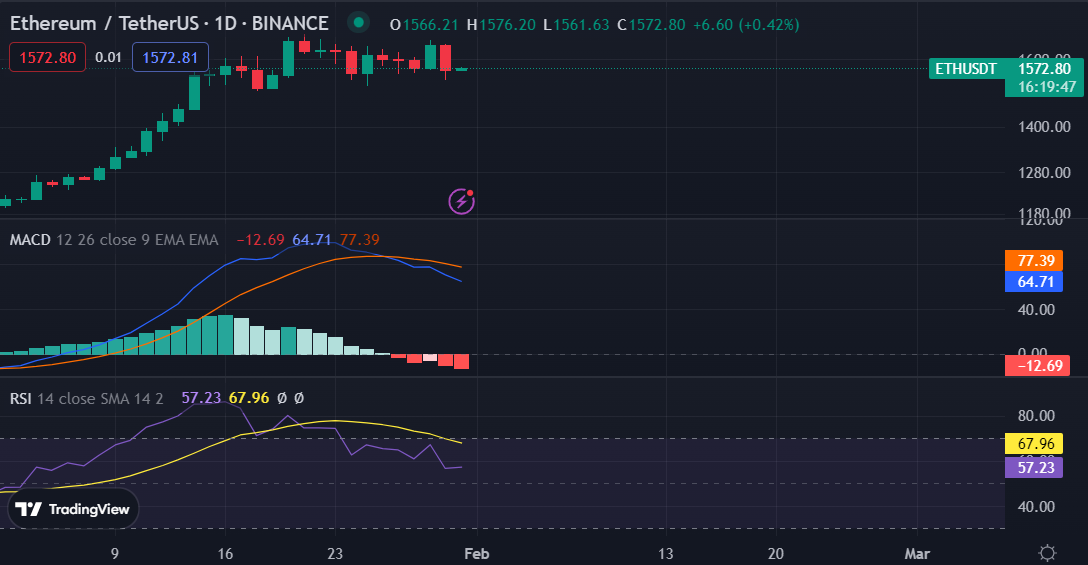Screen dimensions: 1088x565
Task: Open the RSI indicator legend label
Action: pos(20,398)
